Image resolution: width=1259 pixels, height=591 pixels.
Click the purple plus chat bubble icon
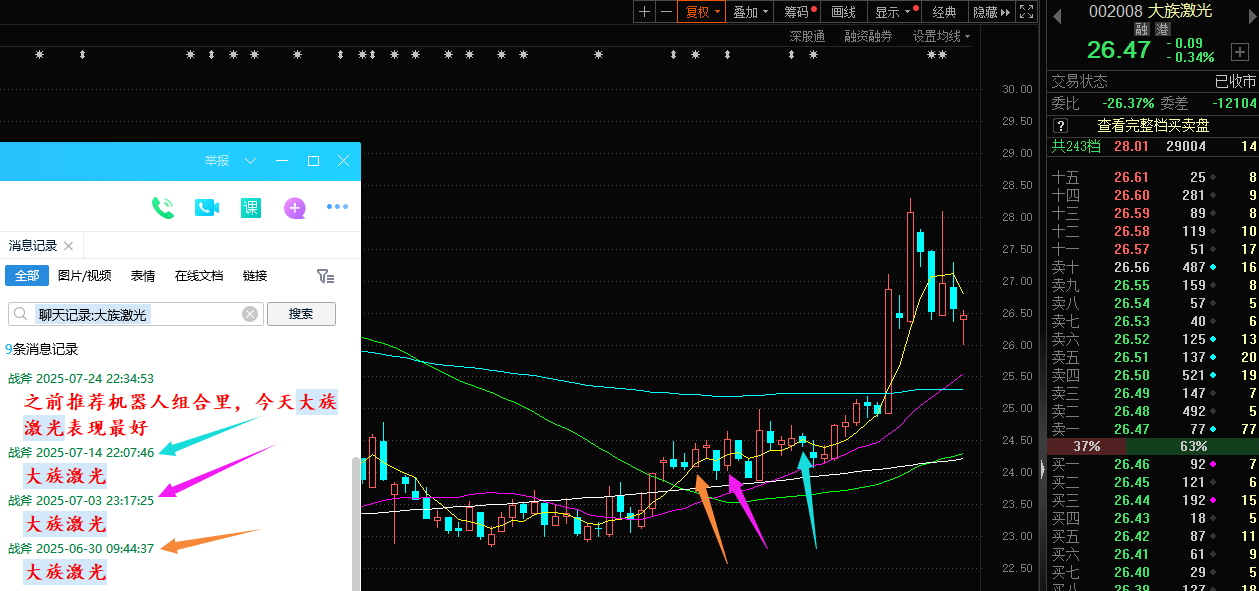[x=294, y=208]
